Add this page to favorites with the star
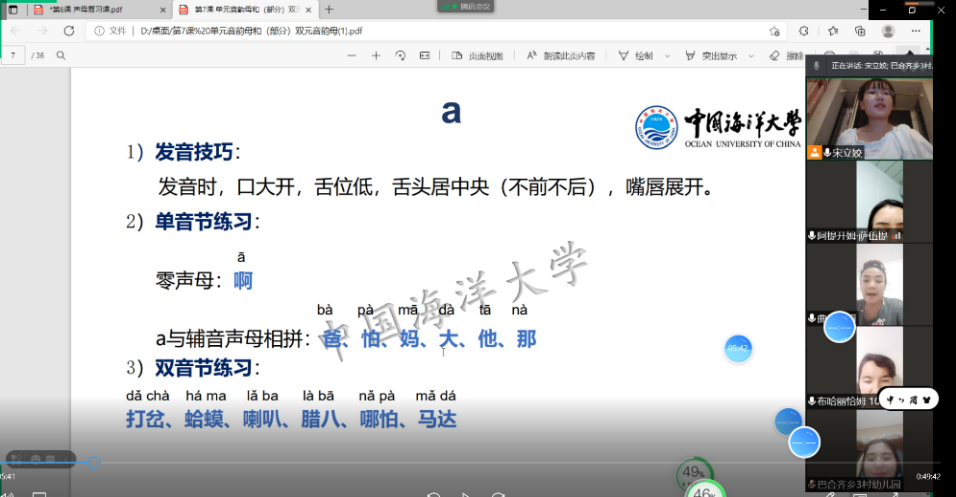The width and height of the screenshot is (956, 497). (x=774, y=31)
